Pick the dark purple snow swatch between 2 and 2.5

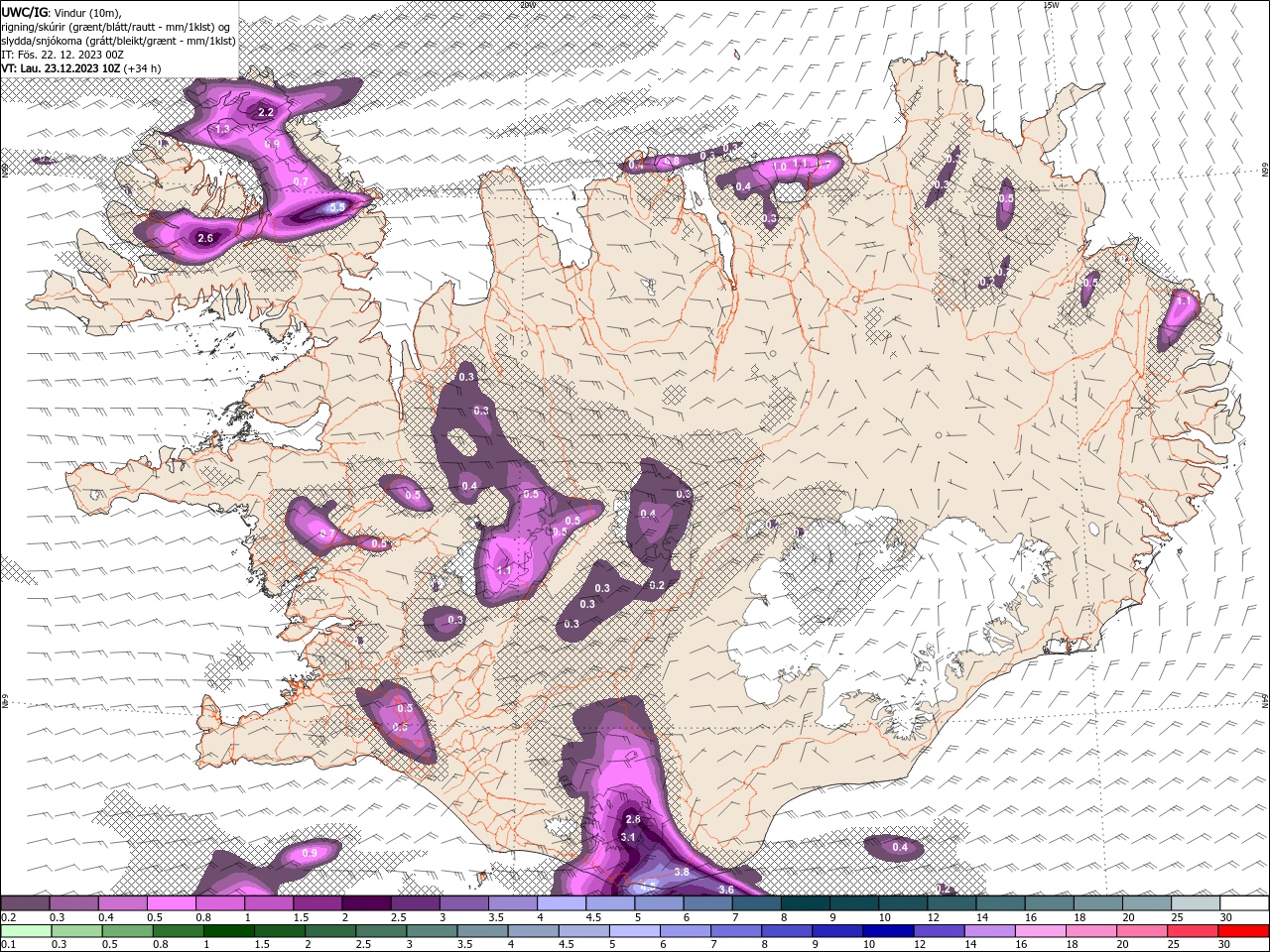tap(366, 903)
